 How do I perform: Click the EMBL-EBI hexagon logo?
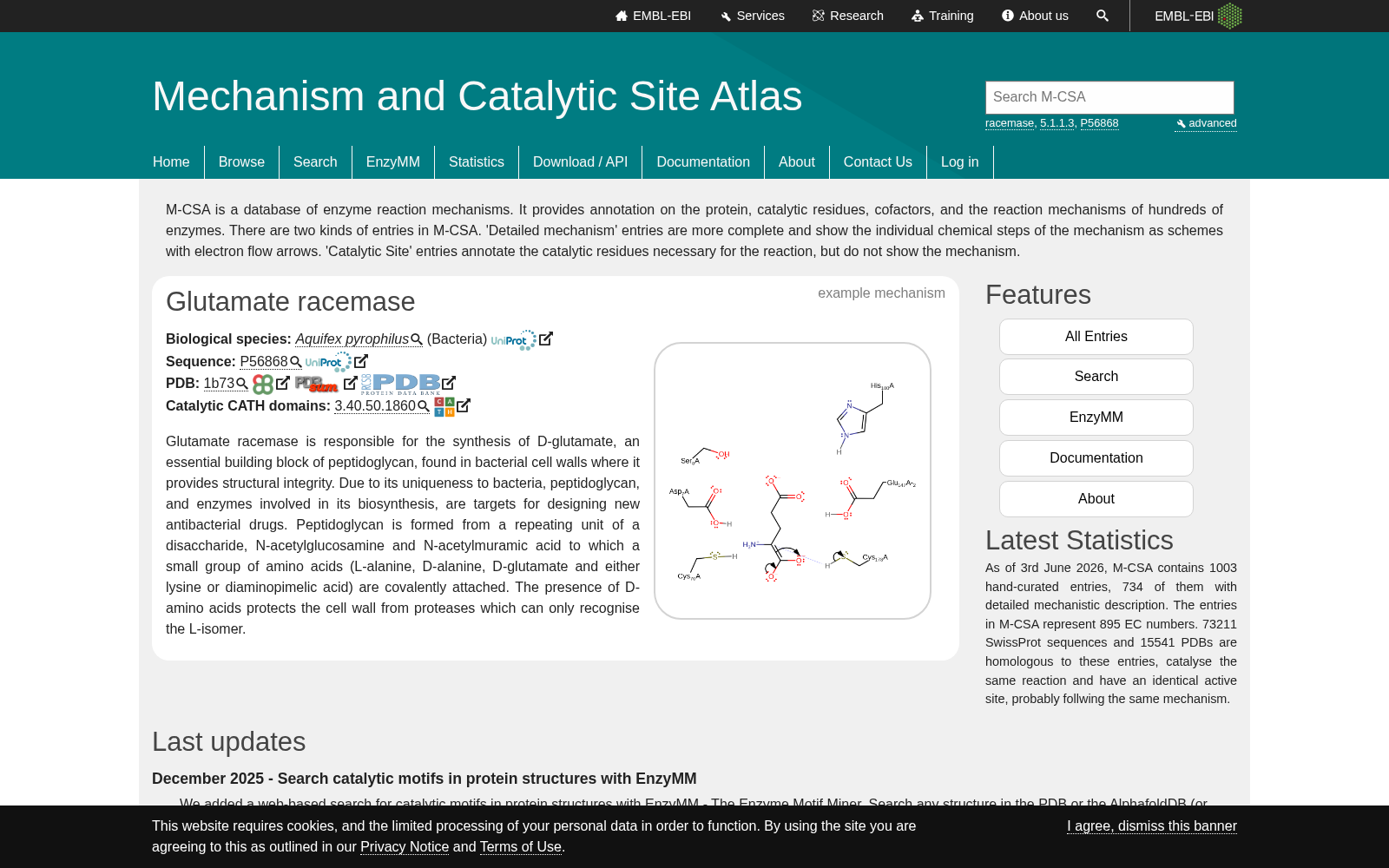[1198, 16]
